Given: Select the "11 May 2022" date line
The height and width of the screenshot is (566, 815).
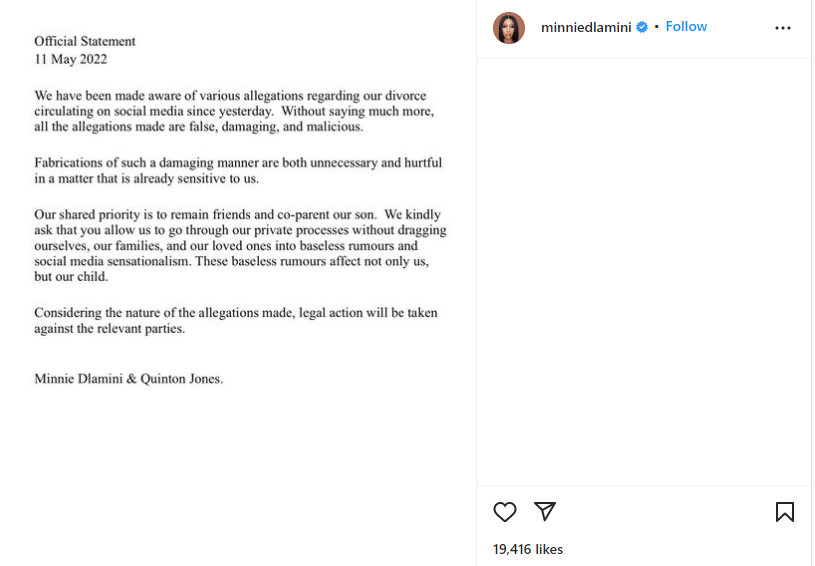Looking at the screenshot, I should pyautogui.click(x=71, y=59).
